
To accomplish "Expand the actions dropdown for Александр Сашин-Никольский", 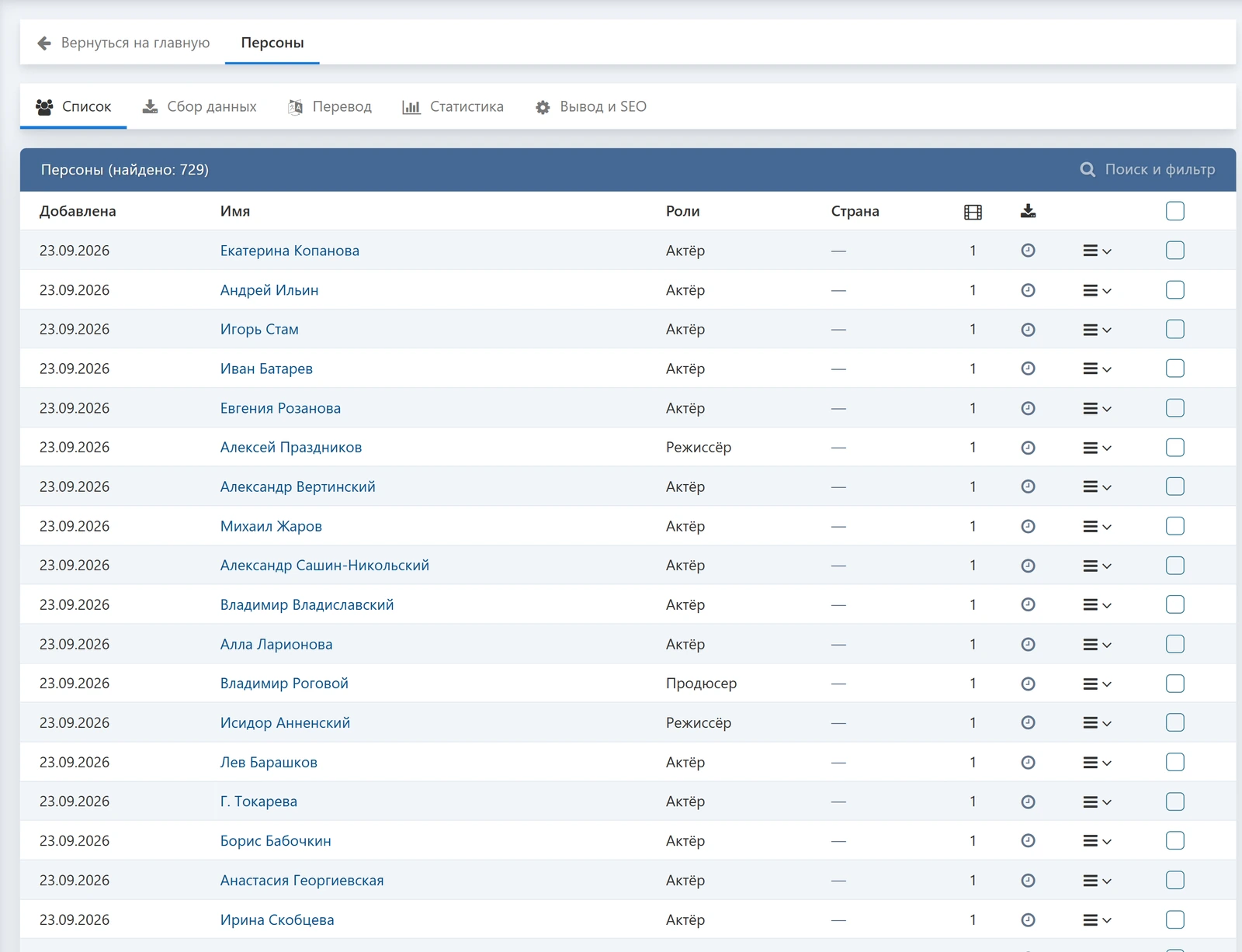I will tap(1098, 566).
